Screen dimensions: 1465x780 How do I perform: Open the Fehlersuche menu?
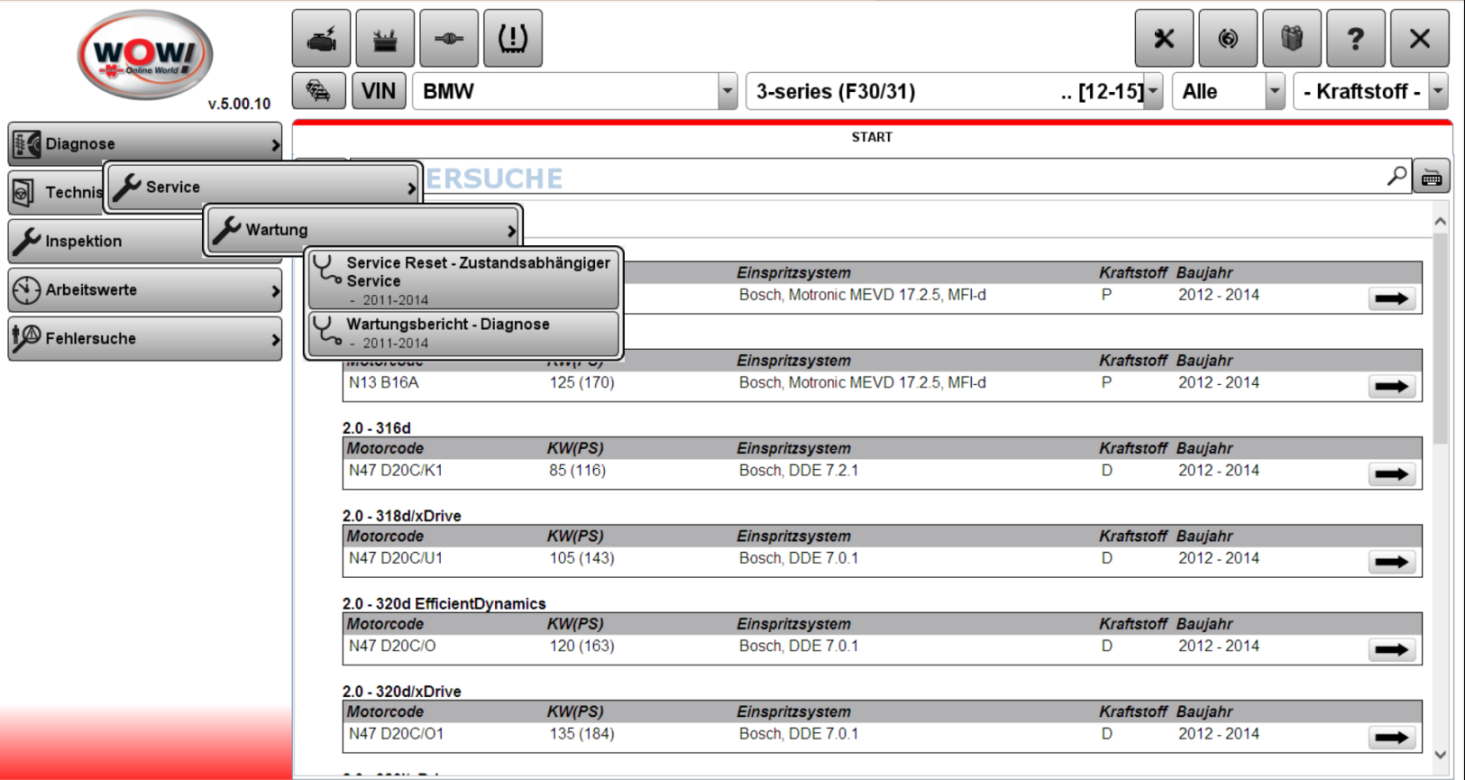[x=145, y=339]
